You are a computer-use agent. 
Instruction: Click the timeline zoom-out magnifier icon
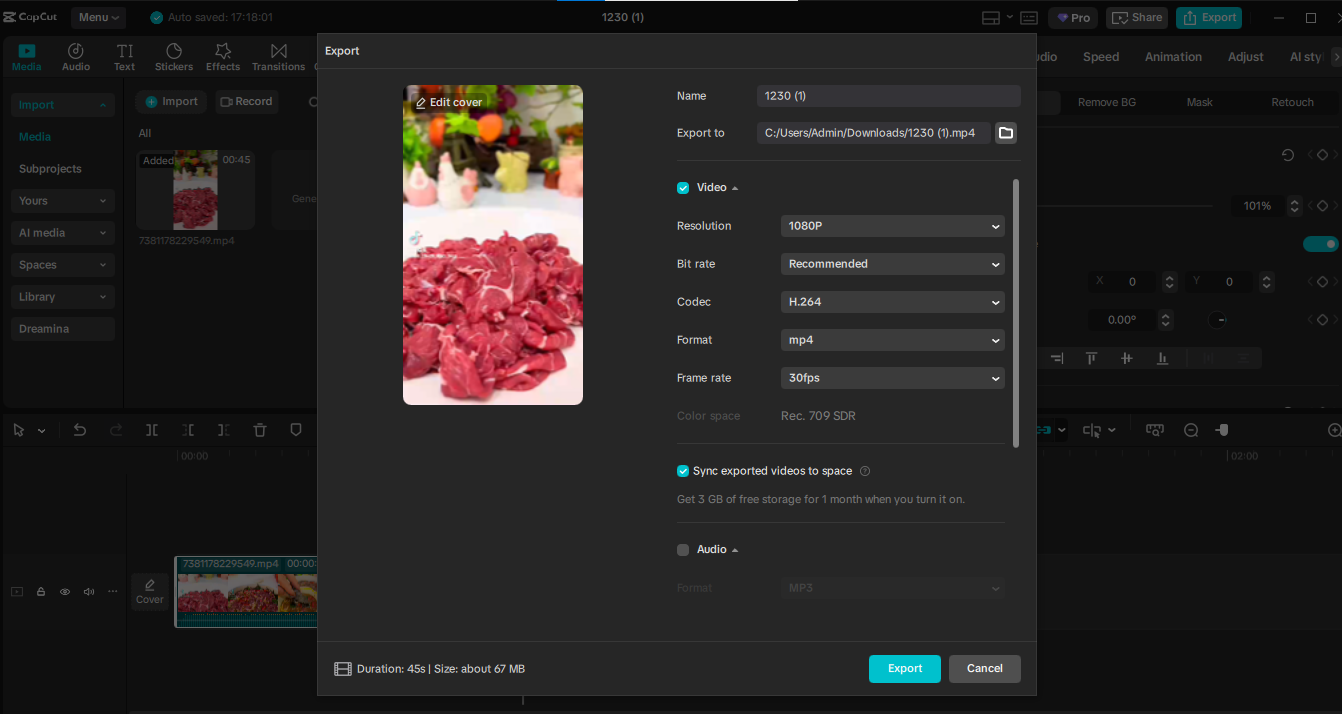click(1191, 430)
